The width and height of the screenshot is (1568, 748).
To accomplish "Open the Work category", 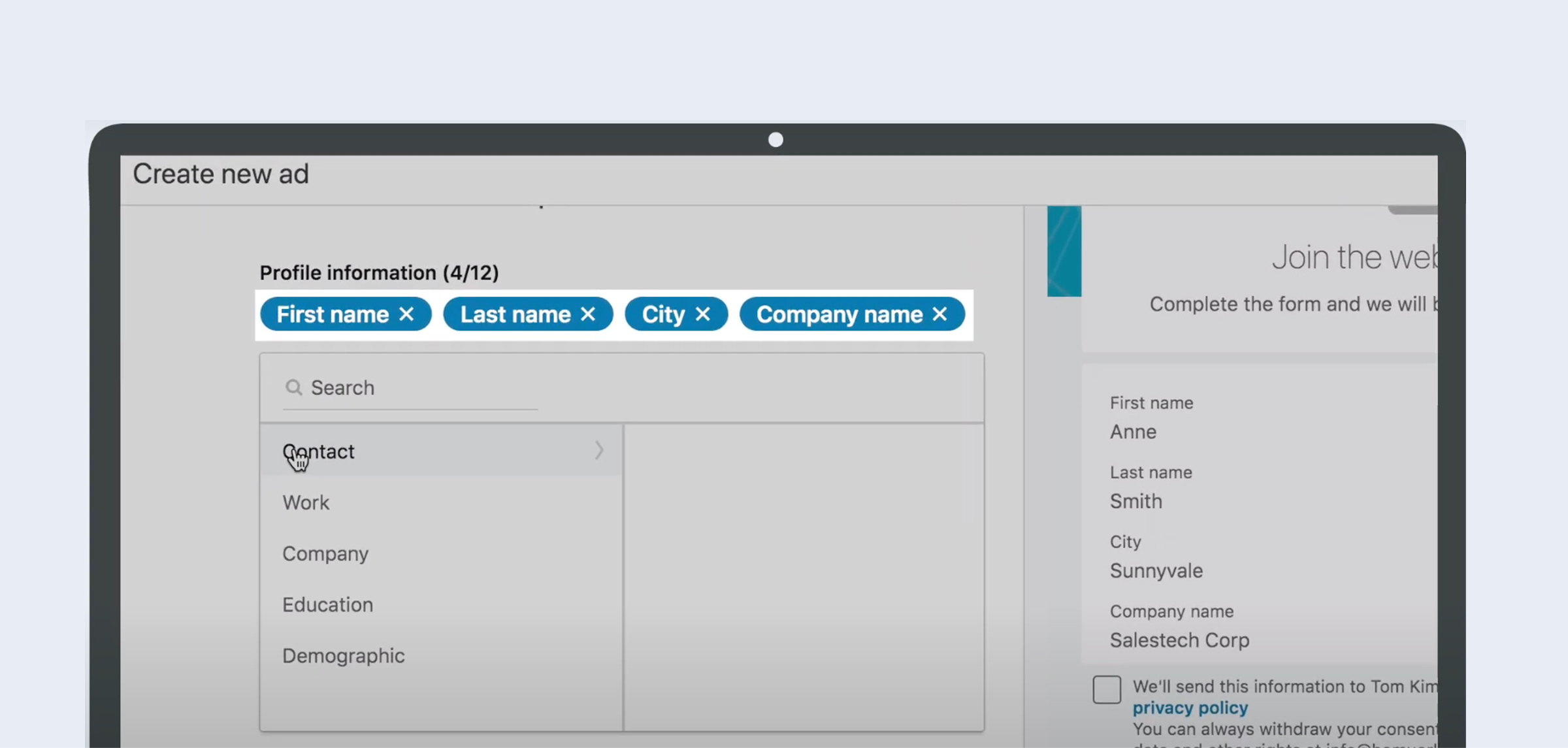I will click(x=306, y=502).
